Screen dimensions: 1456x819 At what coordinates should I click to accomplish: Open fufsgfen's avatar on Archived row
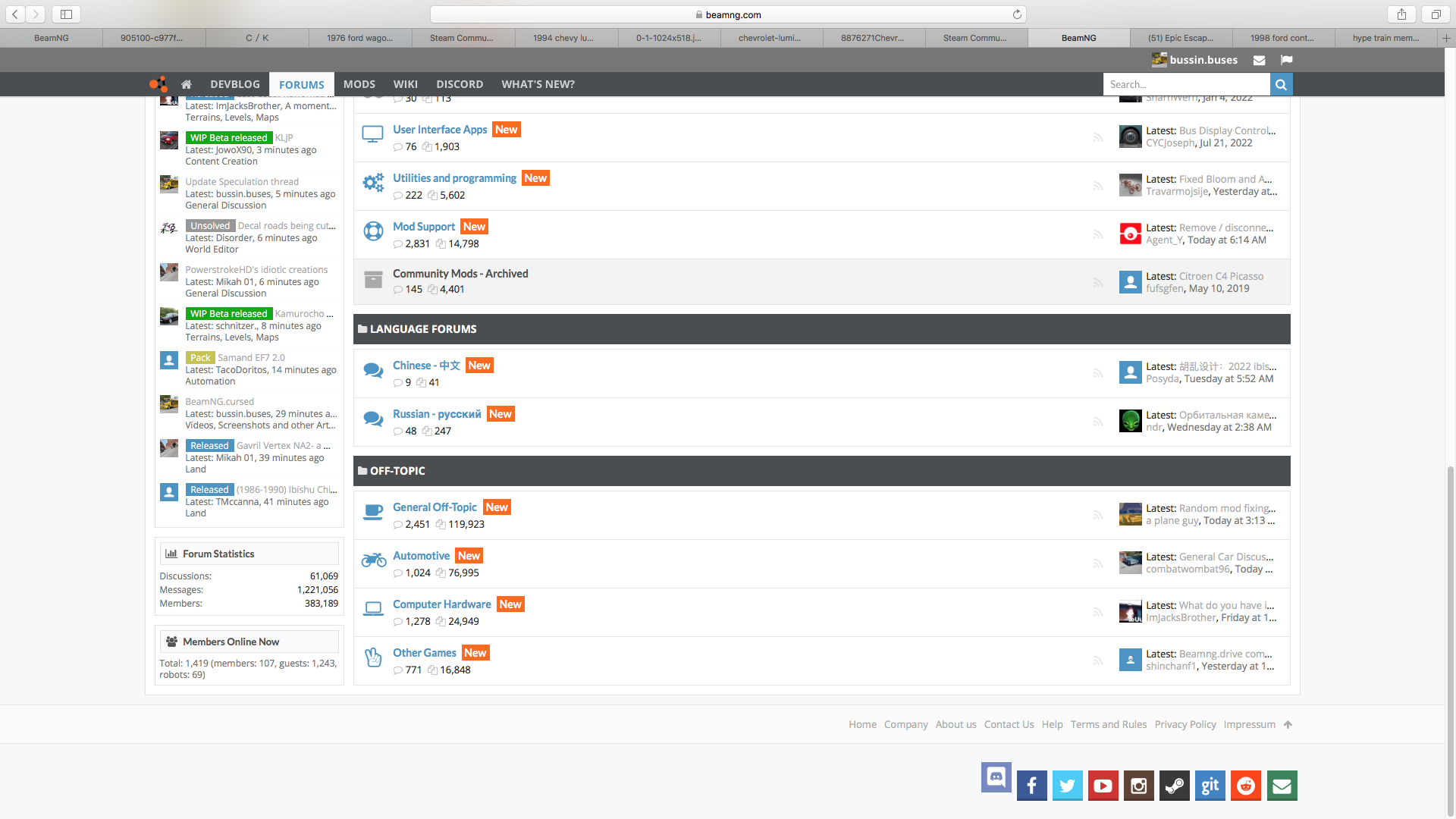tap(1130, 282)
